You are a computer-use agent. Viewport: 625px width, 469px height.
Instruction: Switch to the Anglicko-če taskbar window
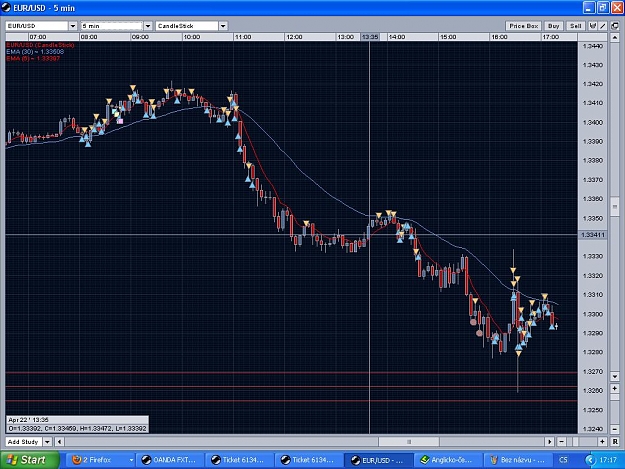coord(447,460)
